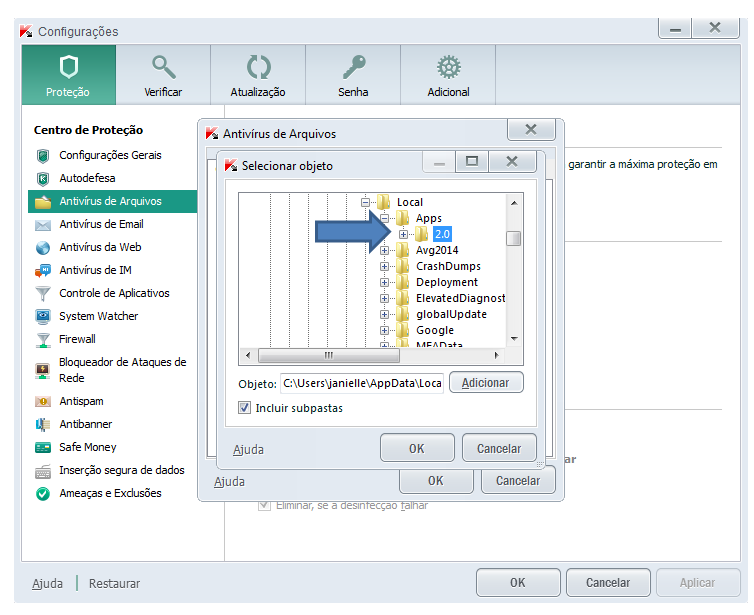Click the Bloqueador de Ataques de Rede icon
This screenshot has width=754, height=615.
(43, 370)
